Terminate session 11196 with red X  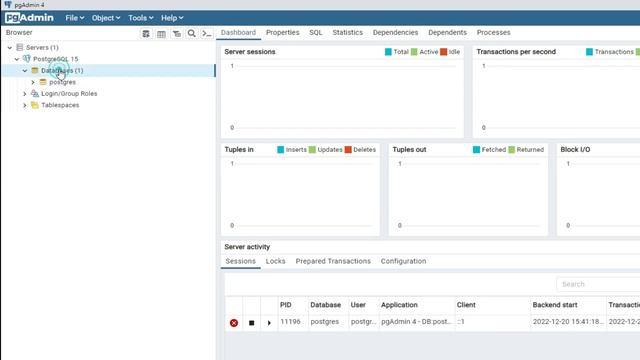pos(234,323)
